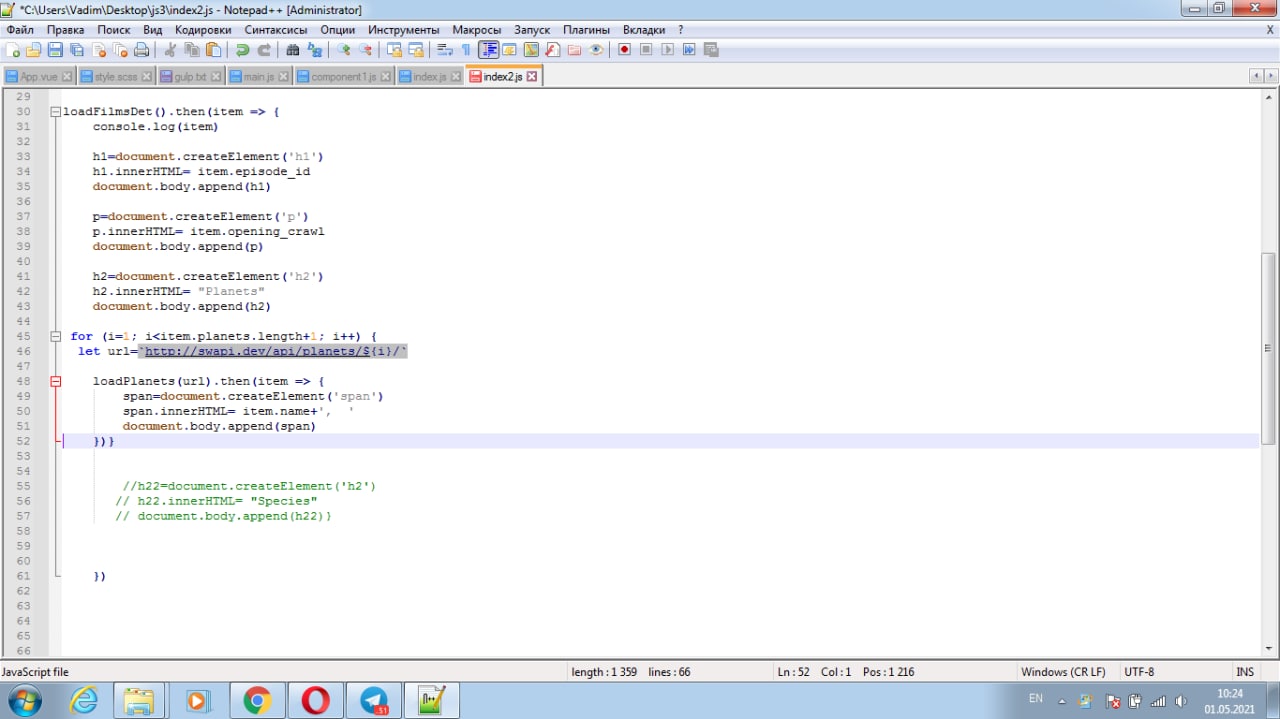This screenshot has height=719, width=1280.
Task: Click the Copy toolbar icon
Action: [x=192, y=49]
